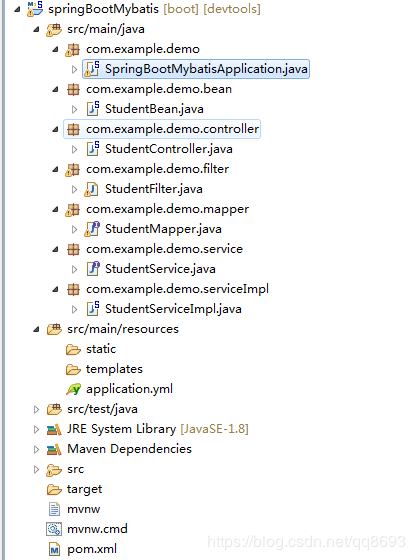Collapse the springBootMybatis project node
The width and height of the screenshot is (415, 560).
[x=18, y=10]
